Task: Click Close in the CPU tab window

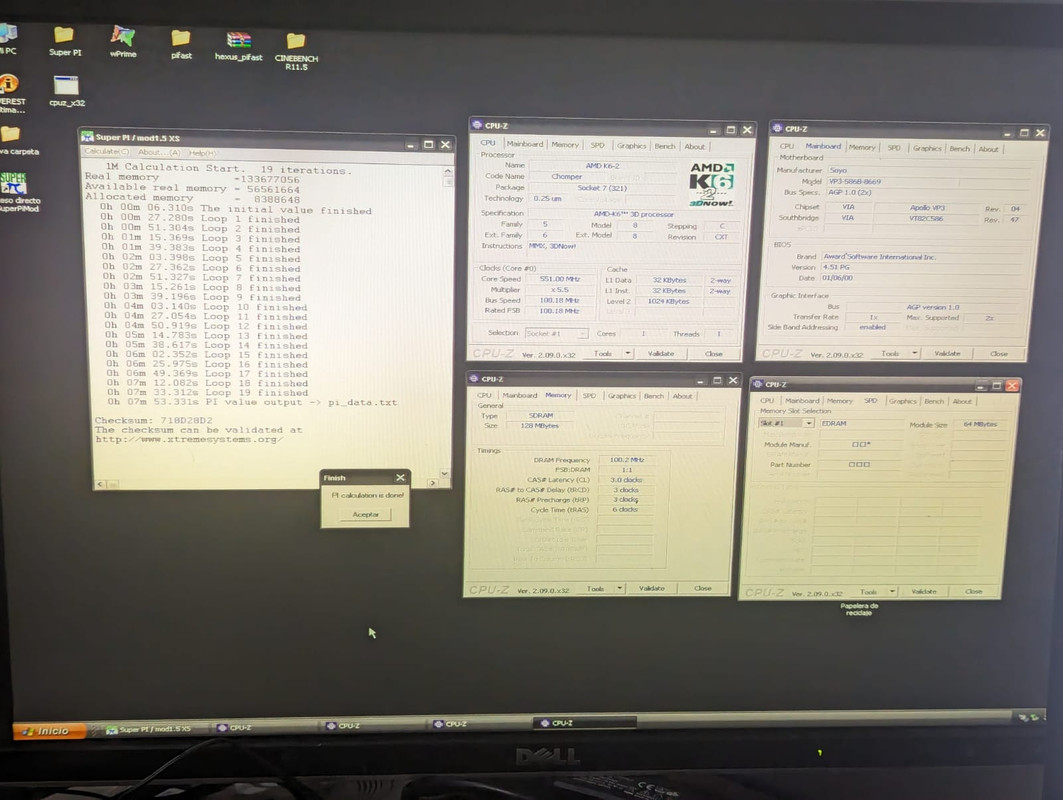Action: [713, 354]
